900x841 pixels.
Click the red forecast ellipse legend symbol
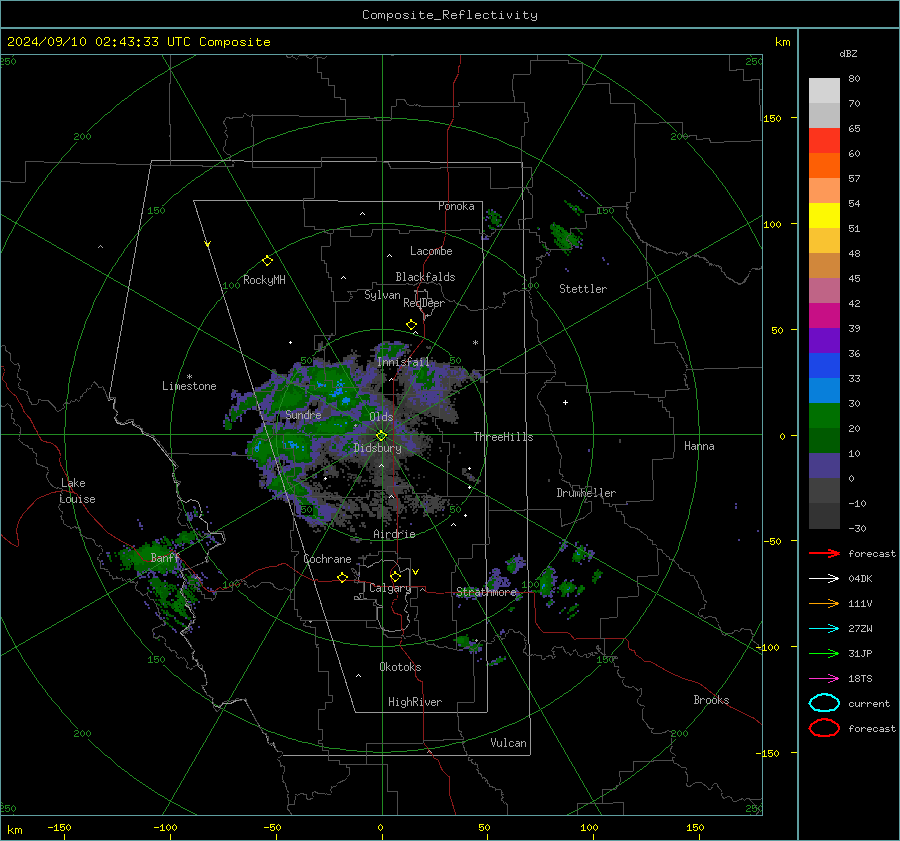pyautogui.click(x=824, y=728)
